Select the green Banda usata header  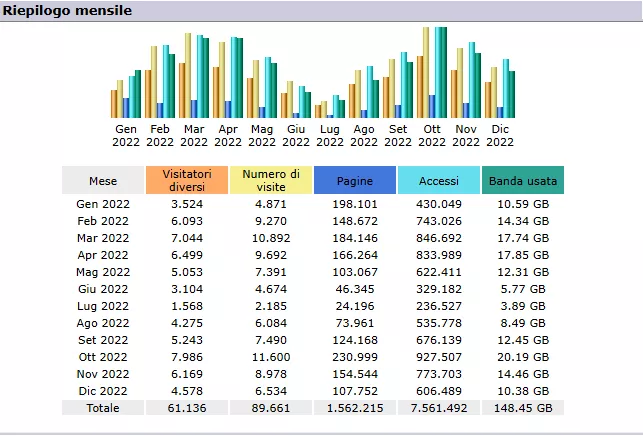[x=523, y=181]
